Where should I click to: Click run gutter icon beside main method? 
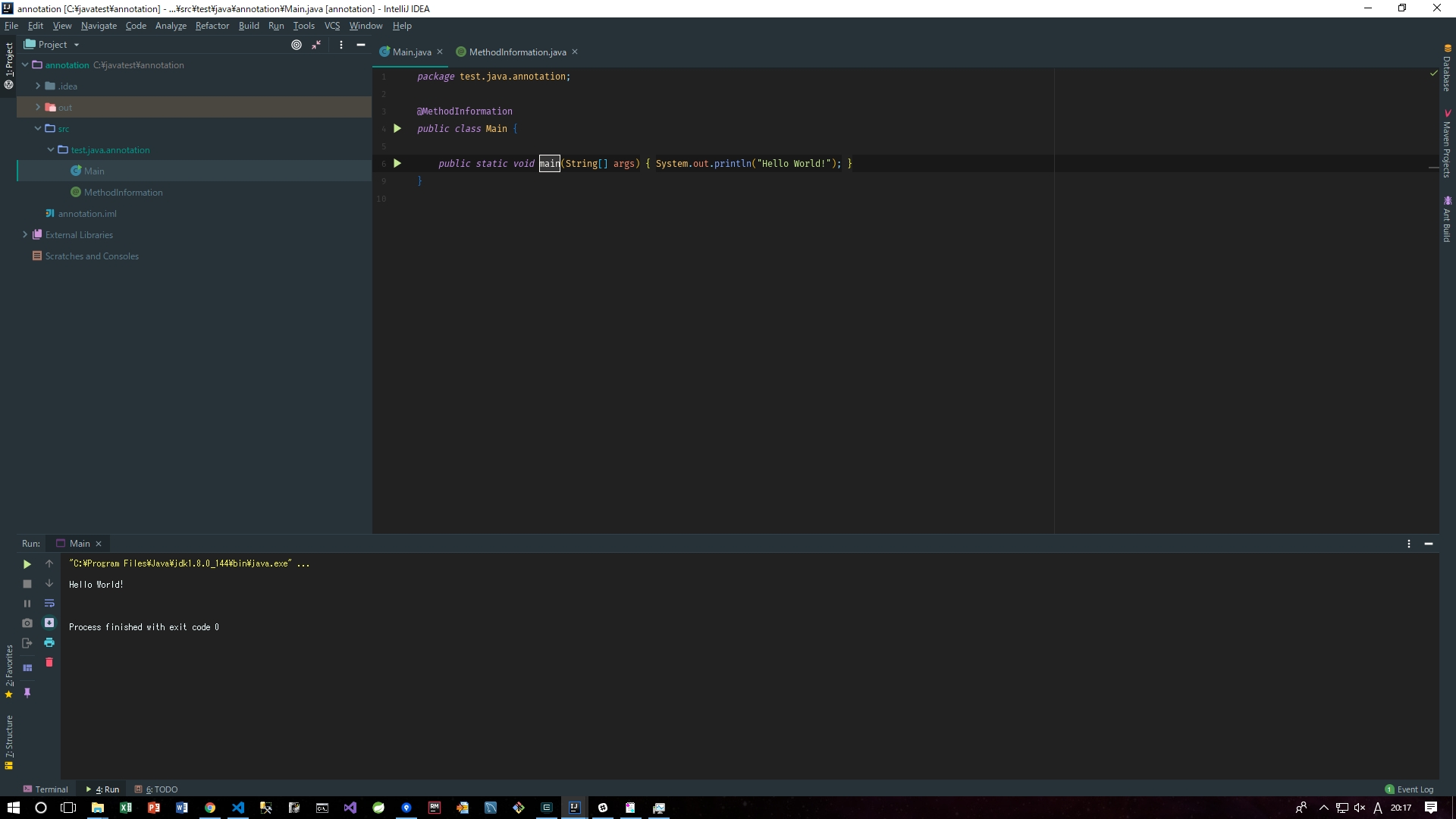point(397,164)
